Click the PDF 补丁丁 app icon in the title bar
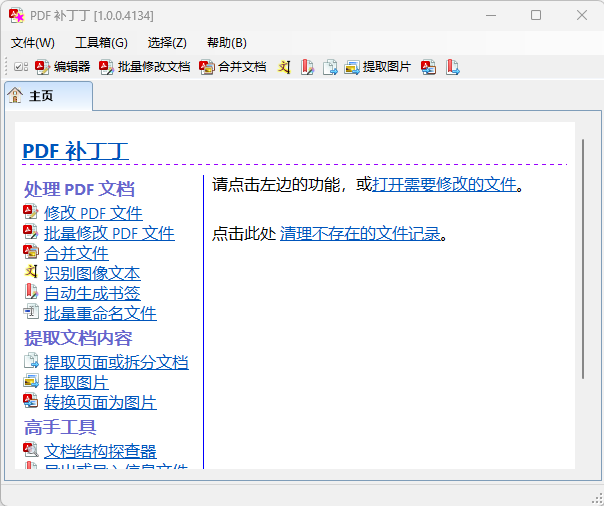The image size is (604, 506). point(17,15)
